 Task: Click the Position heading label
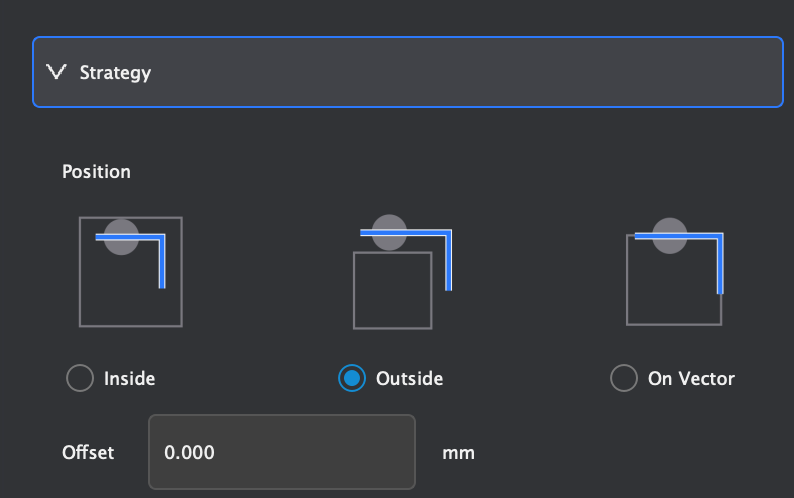point(96,172)
